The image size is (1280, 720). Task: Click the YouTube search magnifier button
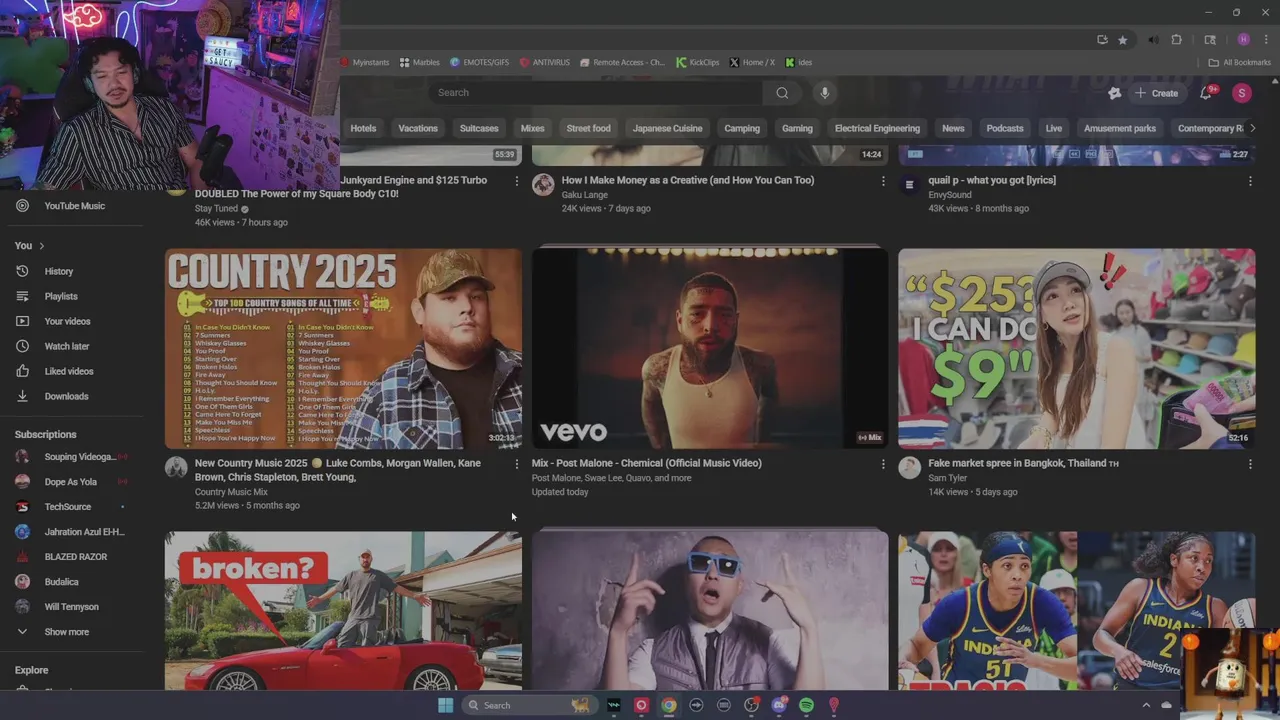(782, 93)
